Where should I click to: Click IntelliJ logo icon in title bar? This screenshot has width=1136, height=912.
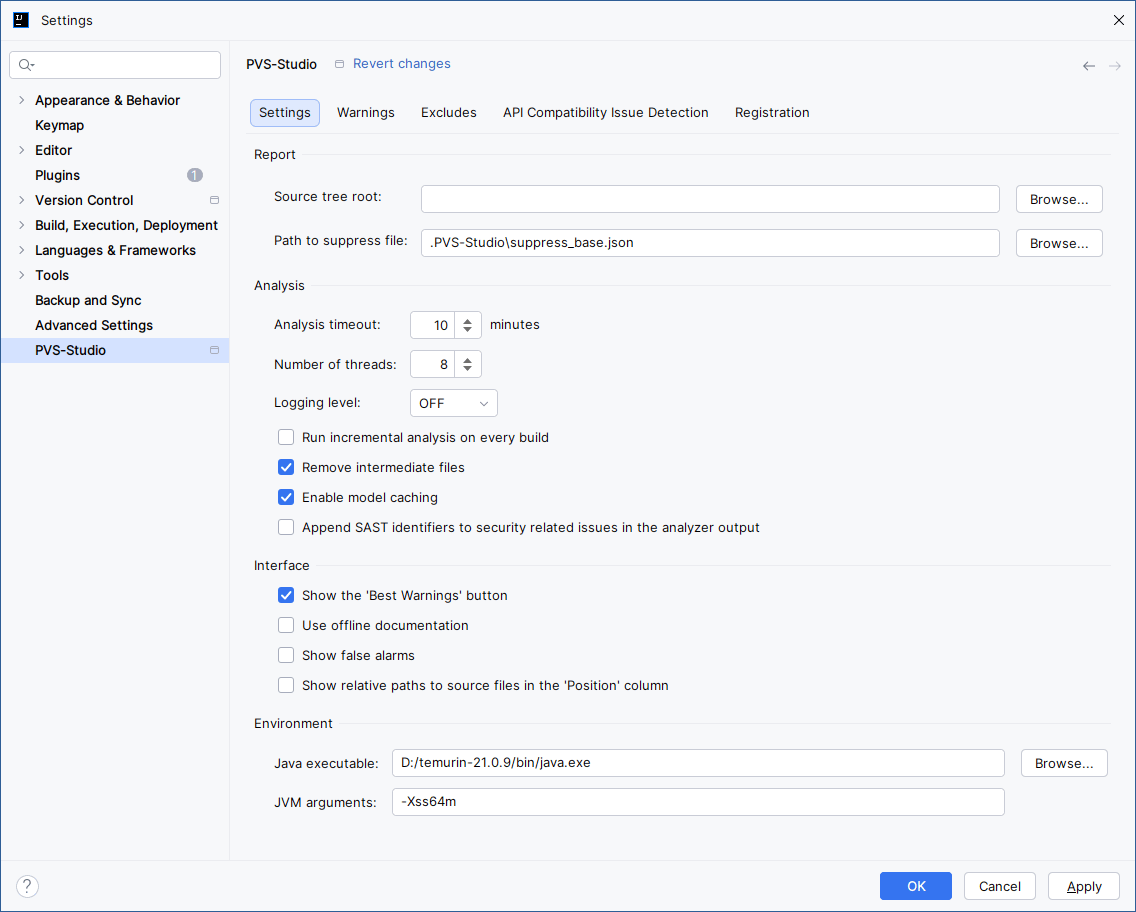pyautogui.click(x=21, y=20)
